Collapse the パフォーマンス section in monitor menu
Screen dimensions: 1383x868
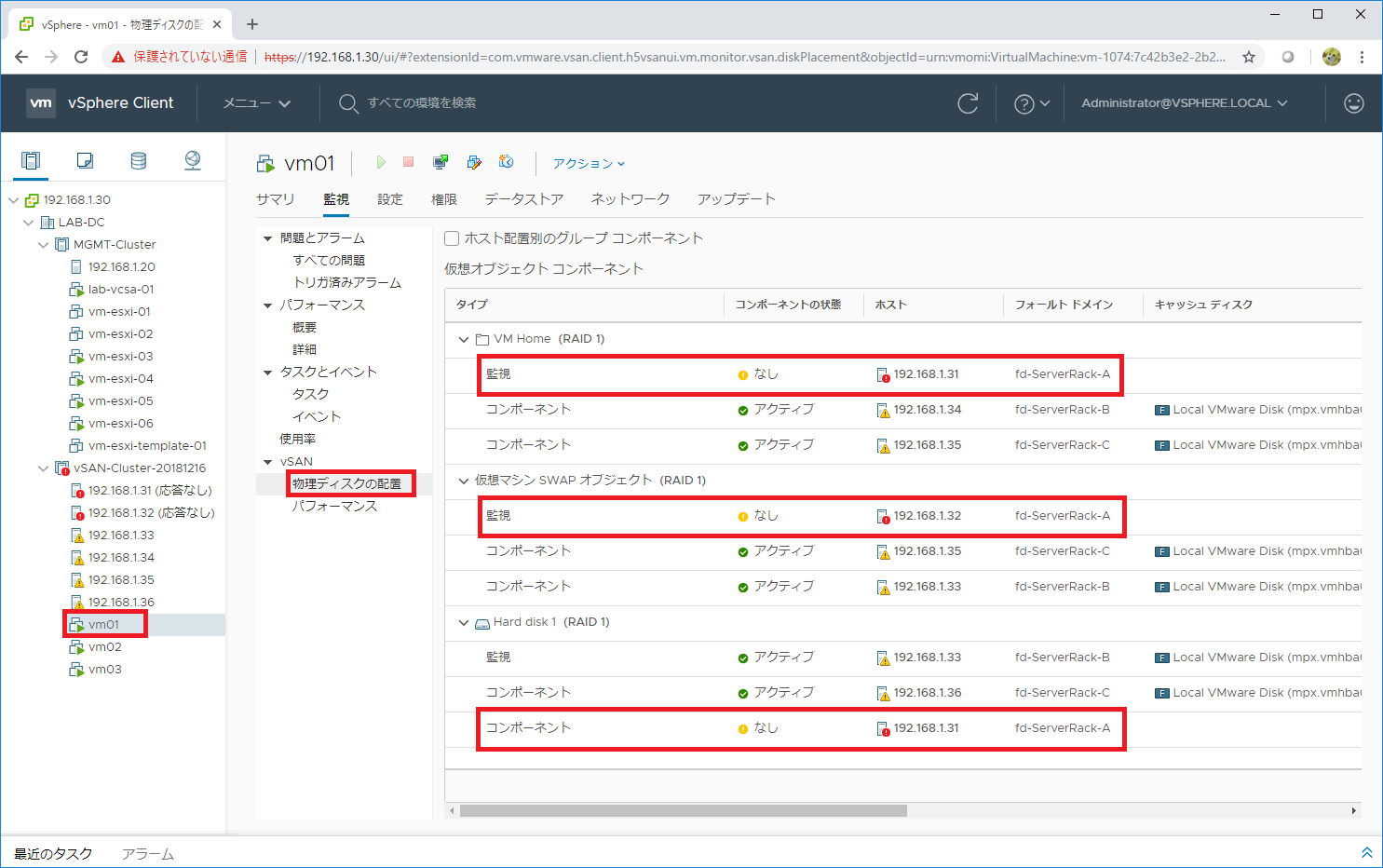pyautogui.click(x=268, y=305)
